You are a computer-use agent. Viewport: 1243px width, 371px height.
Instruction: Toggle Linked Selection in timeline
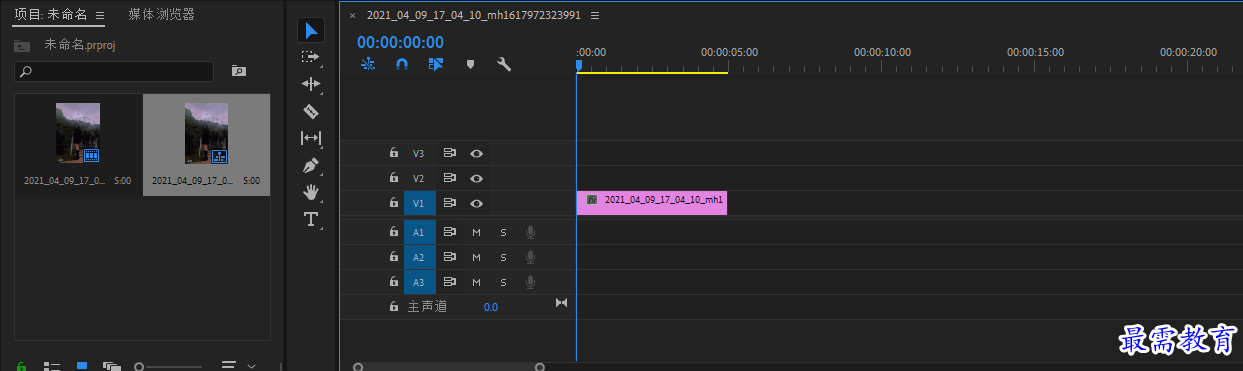coord(435,64)
